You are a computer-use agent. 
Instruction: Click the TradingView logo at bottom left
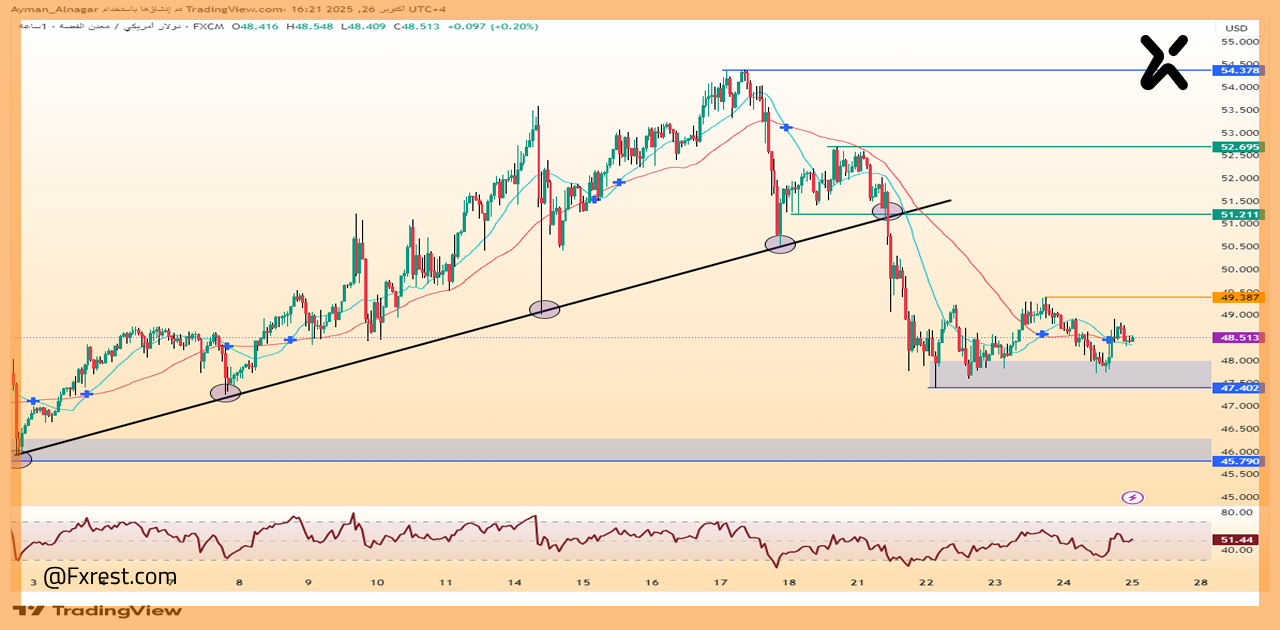98,611
